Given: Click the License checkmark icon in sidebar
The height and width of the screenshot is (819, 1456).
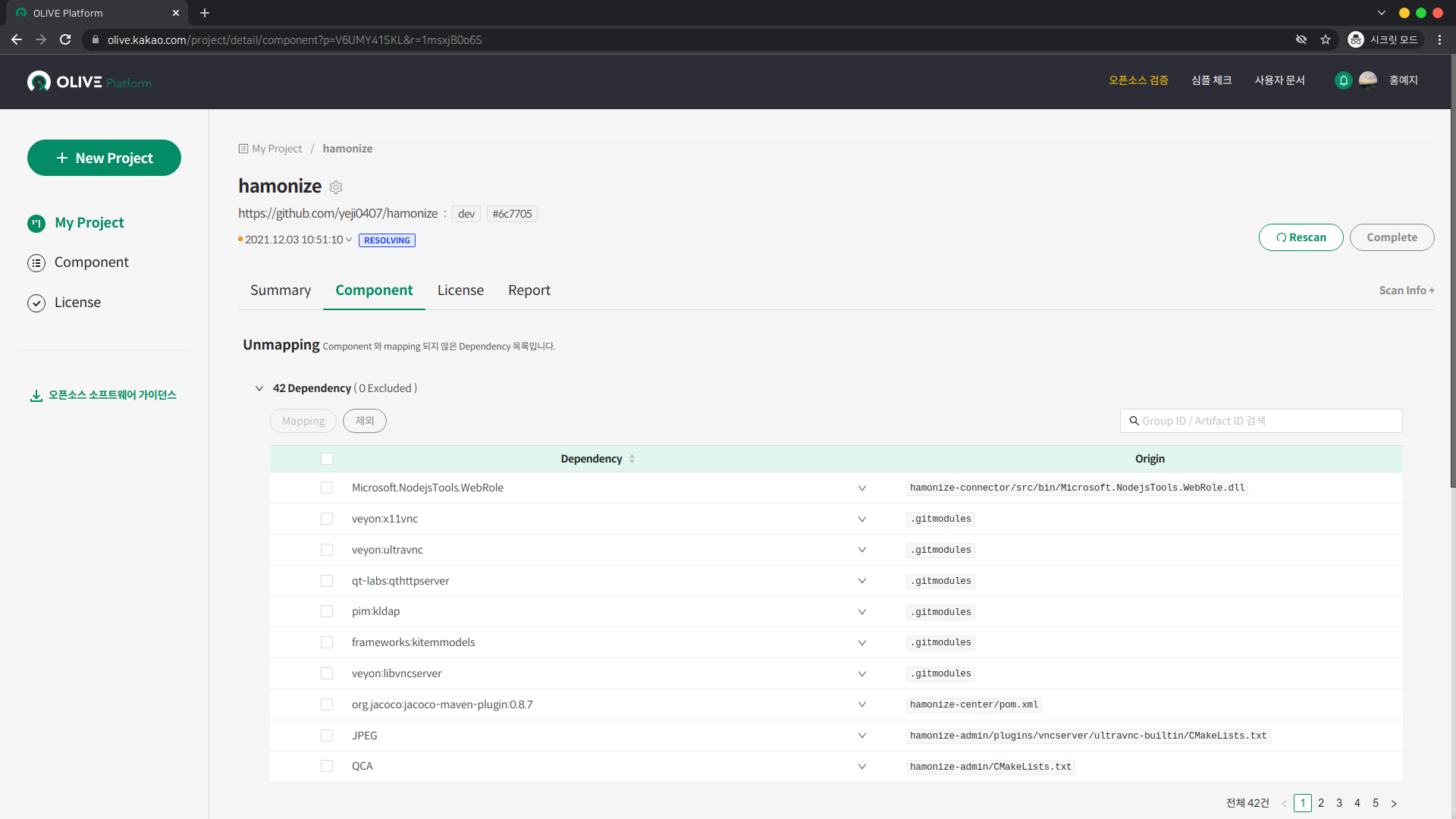Looking at the screenshot, I should point(36,303).
